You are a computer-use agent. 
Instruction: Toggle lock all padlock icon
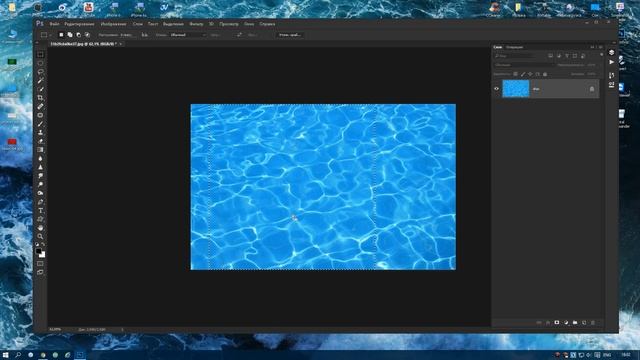pyautogui.click(x=545, y=74)
